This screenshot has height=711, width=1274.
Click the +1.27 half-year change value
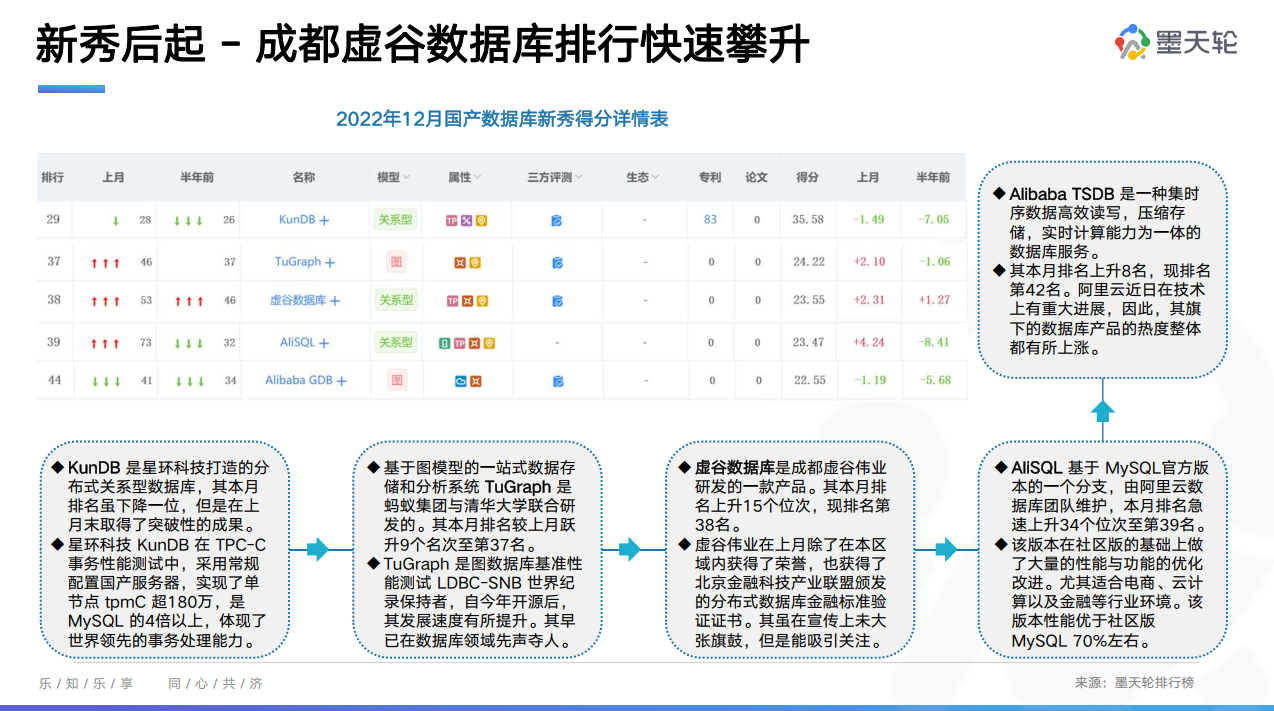(933, 300)
